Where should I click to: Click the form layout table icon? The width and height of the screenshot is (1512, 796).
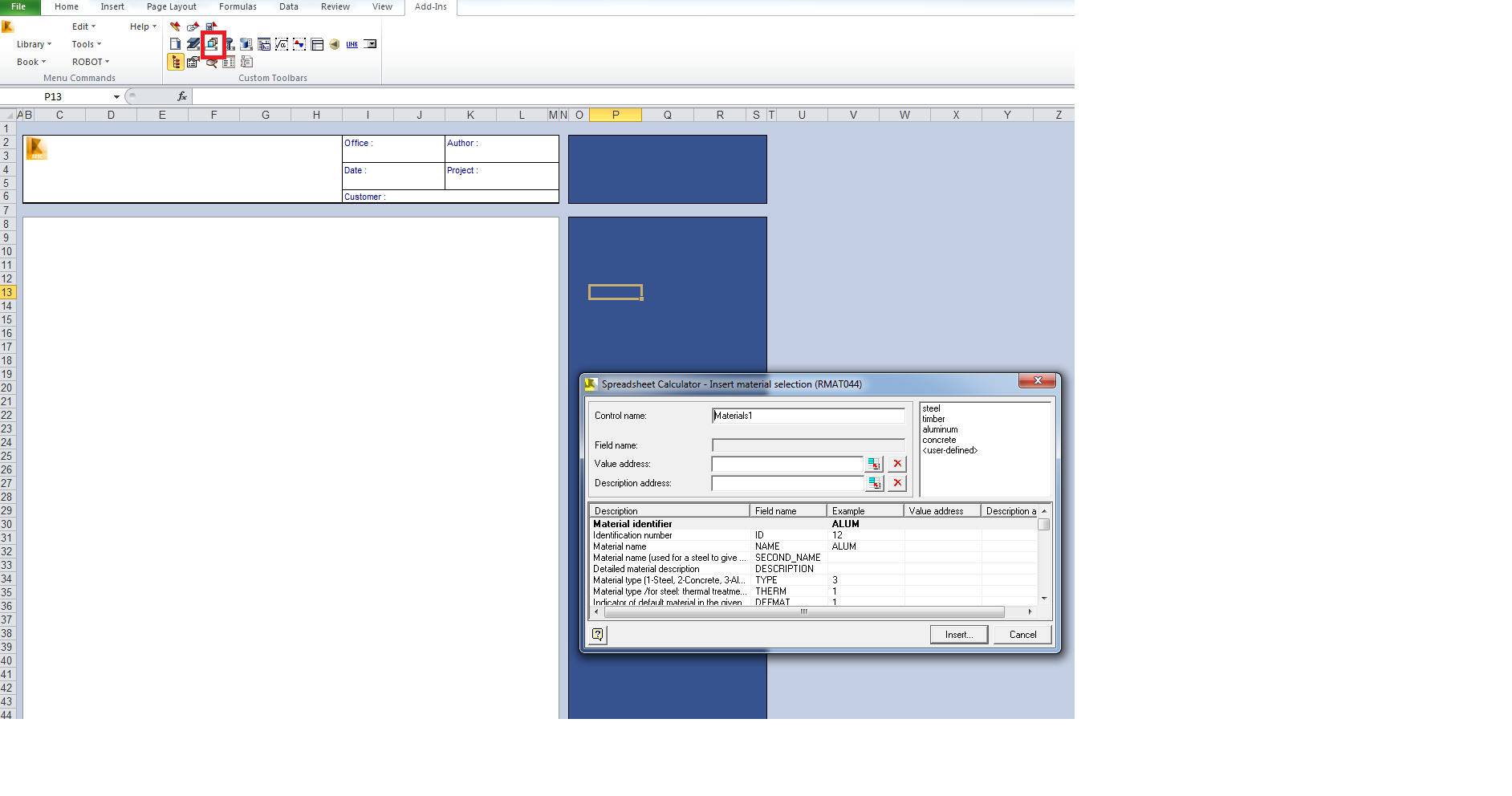(317, 44)
